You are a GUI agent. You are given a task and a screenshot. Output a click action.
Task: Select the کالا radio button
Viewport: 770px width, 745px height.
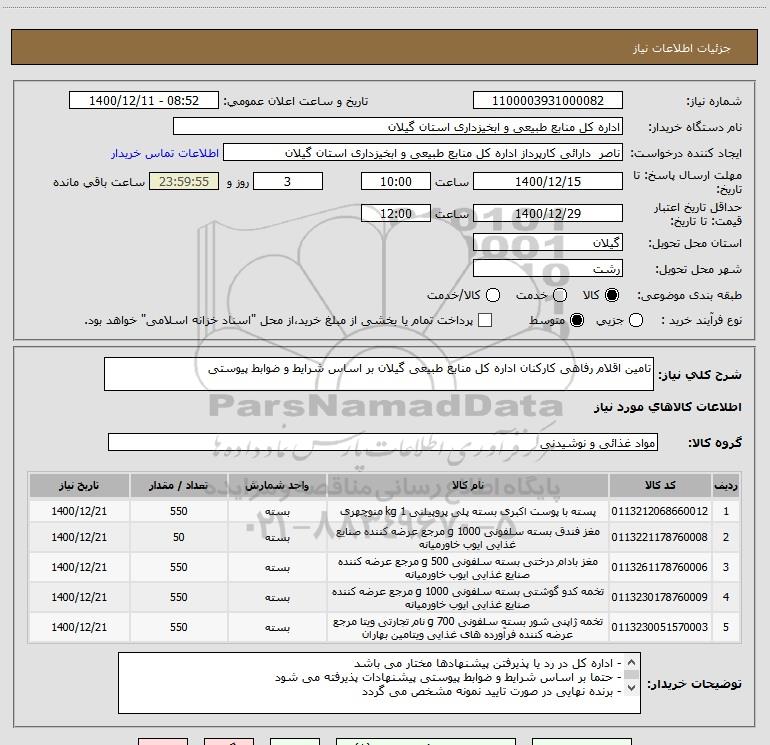(612, 295)
